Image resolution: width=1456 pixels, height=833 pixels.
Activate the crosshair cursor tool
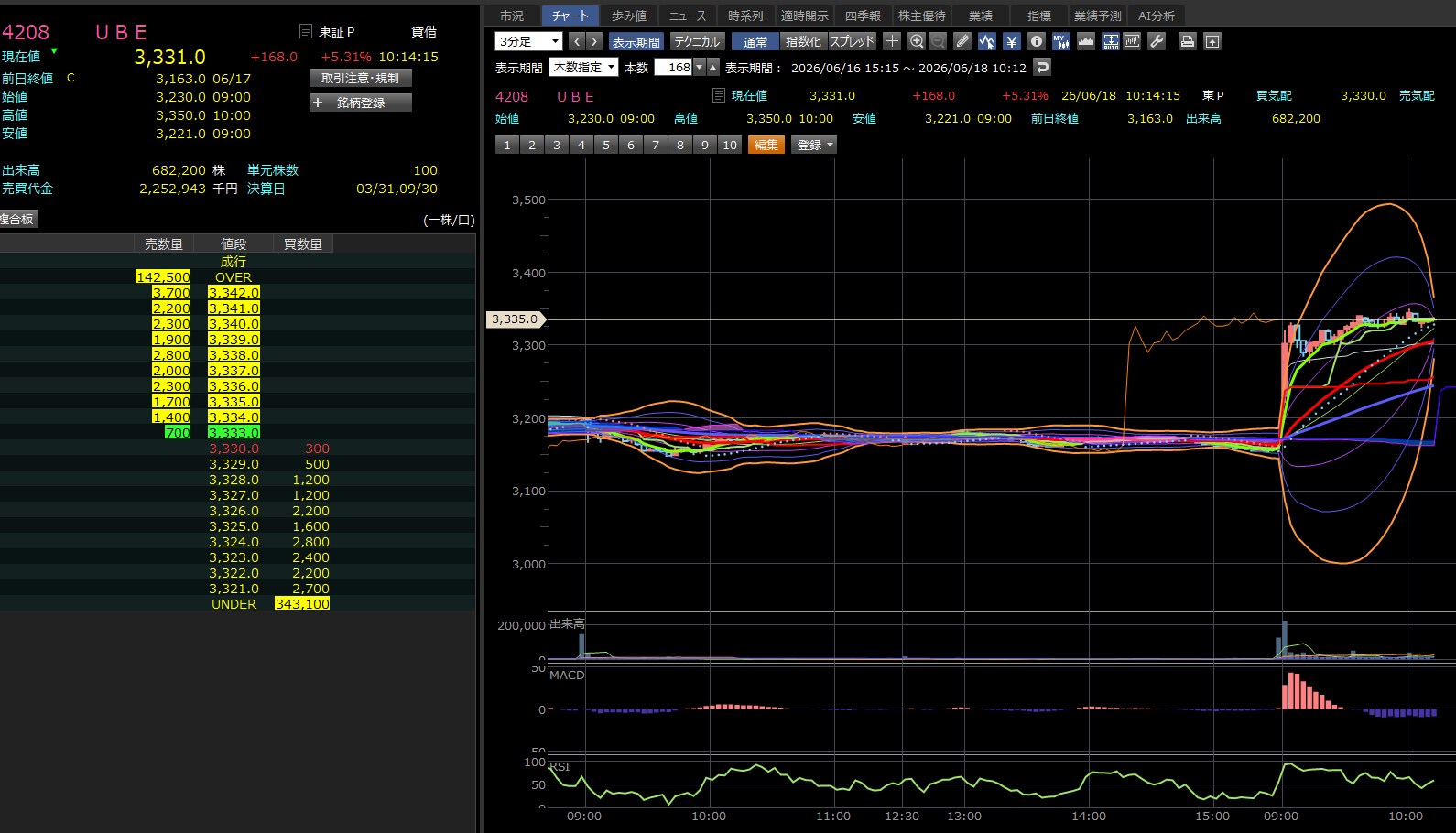tap(892, 41)
